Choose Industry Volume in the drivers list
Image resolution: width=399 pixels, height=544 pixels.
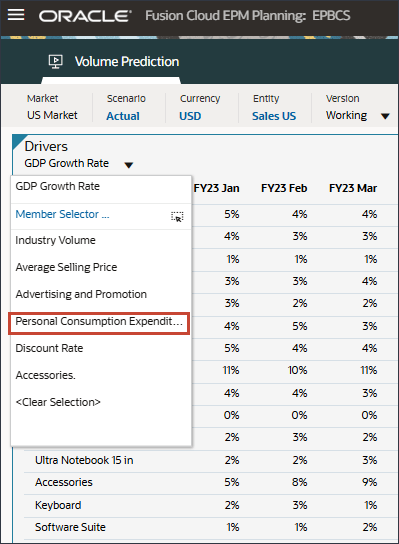tap(56, 240)
